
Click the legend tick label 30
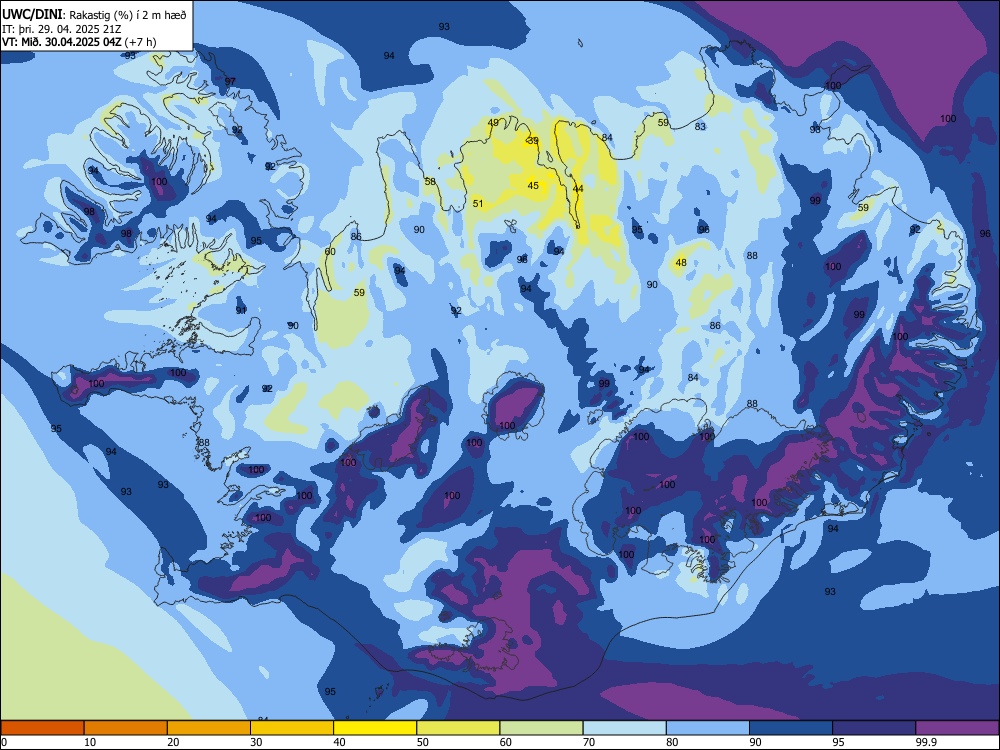click(256, 742)
